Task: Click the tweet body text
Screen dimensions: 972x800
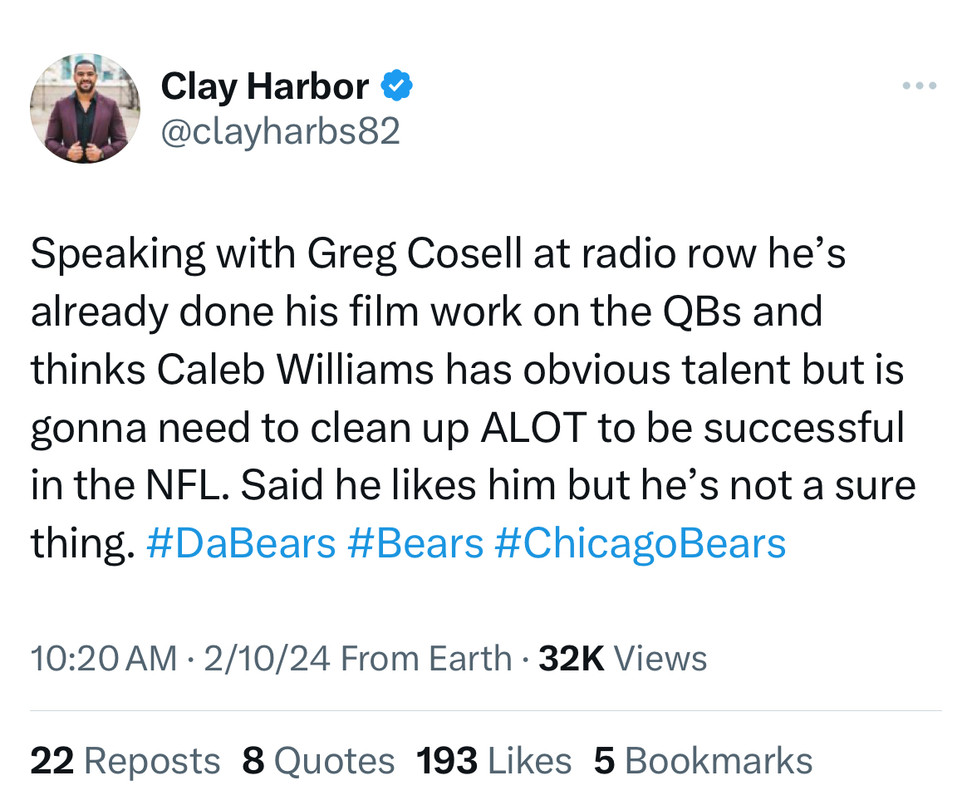Action: [x=473, y=398]
